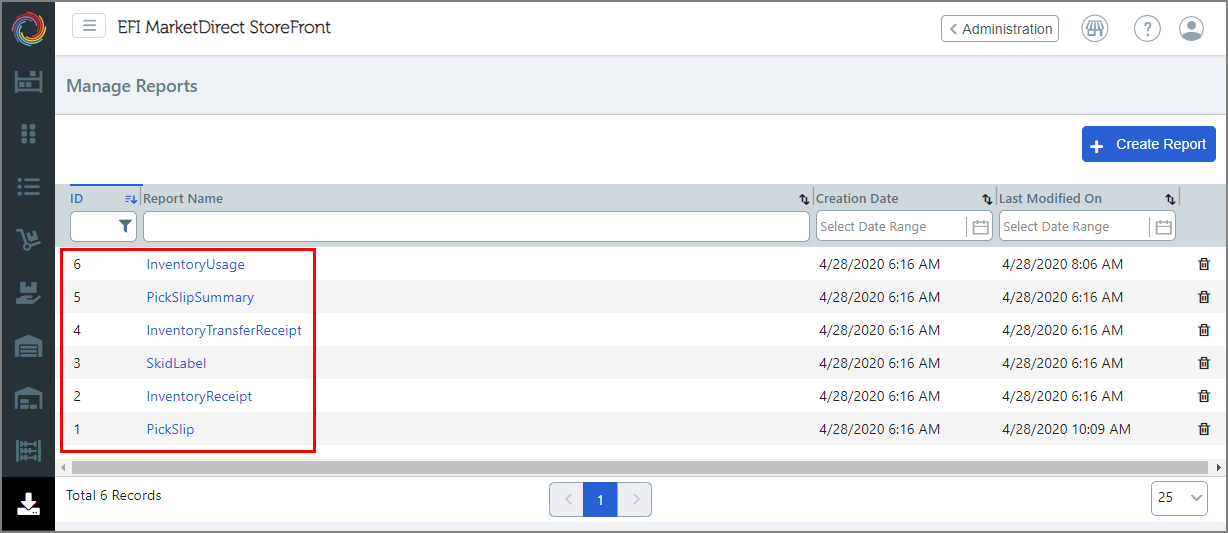Open the SkidLabel report link
The width and height of the screenshot is (1228, 533).
(176, 363)
